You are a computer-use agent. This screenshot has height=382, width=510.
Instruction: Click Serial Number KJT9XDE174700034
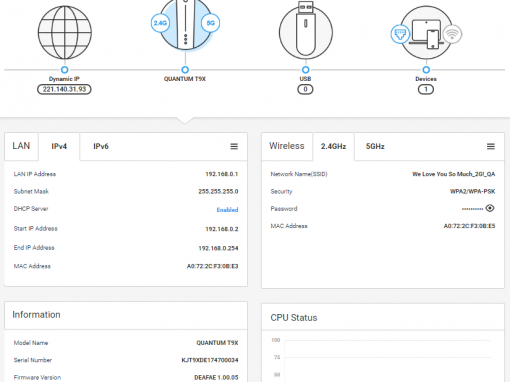pyautogui.click(x=210, y=360)
